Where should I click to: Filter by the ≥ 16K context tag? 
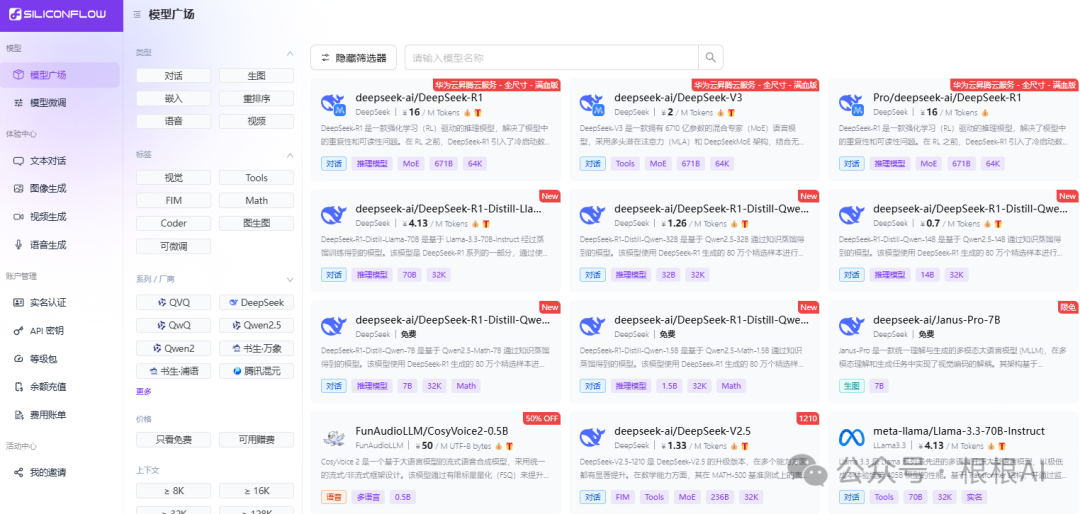(x=256, y=491)
